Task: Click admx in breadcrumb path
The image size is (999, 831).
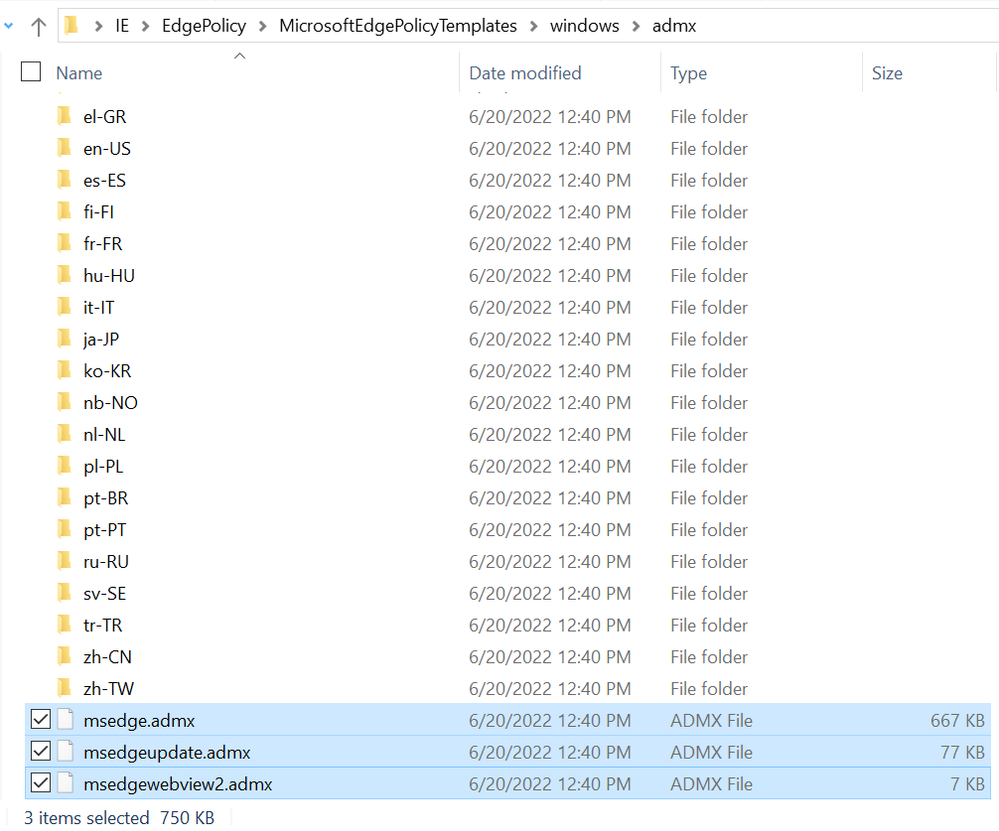Action: coord(674,26)
